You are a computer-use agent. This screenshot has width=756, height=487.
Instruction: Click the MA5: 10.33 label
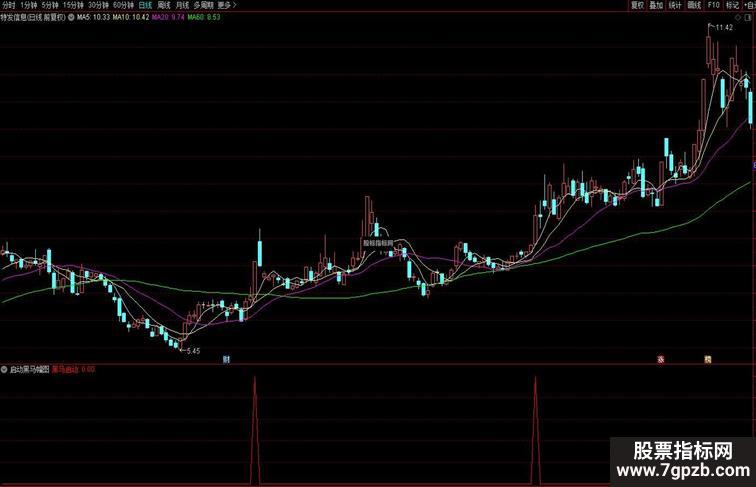[94, 17]
